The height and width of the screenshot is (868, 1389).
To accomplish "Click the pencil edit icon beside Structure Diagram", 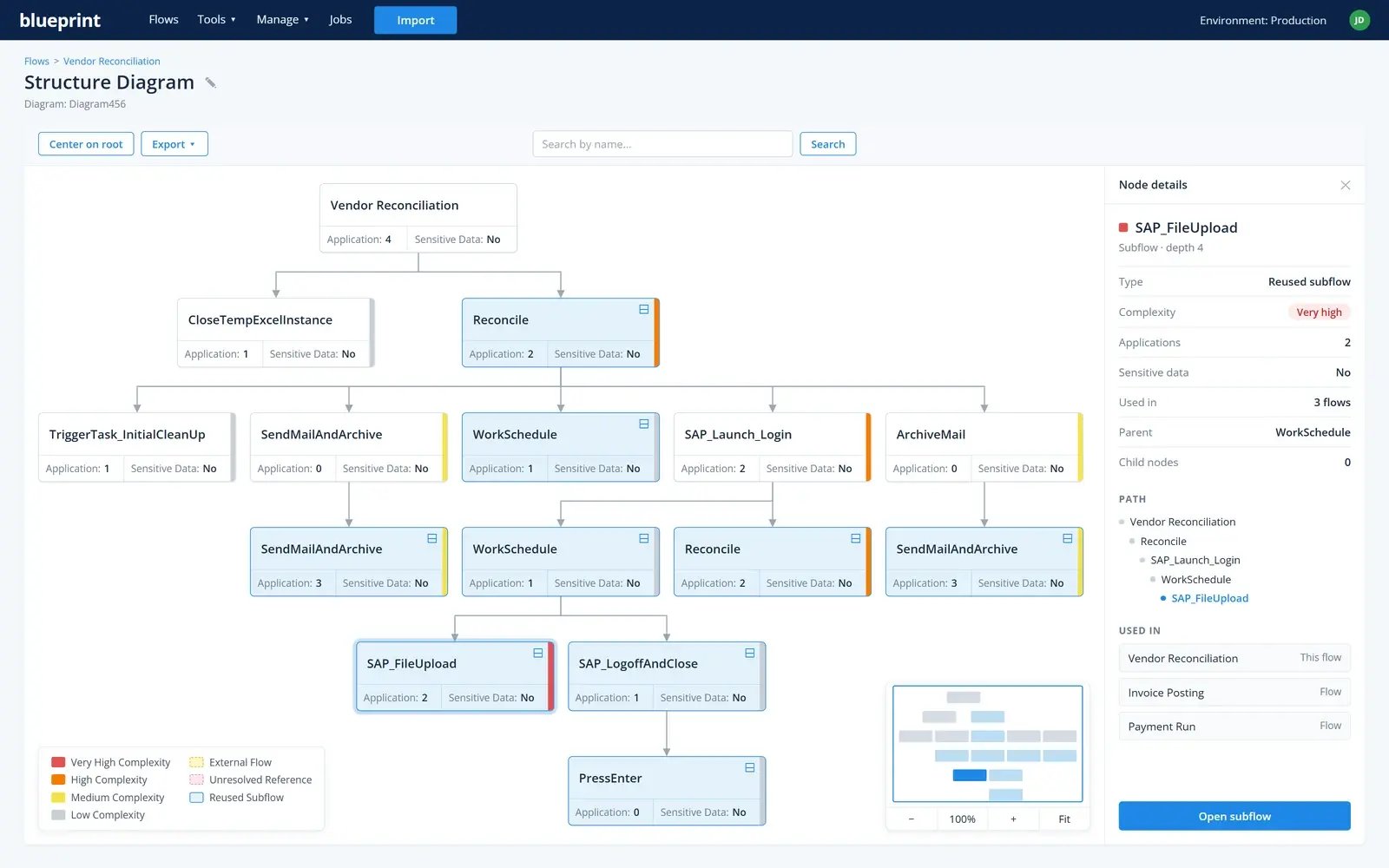I will tap(210, 82).
